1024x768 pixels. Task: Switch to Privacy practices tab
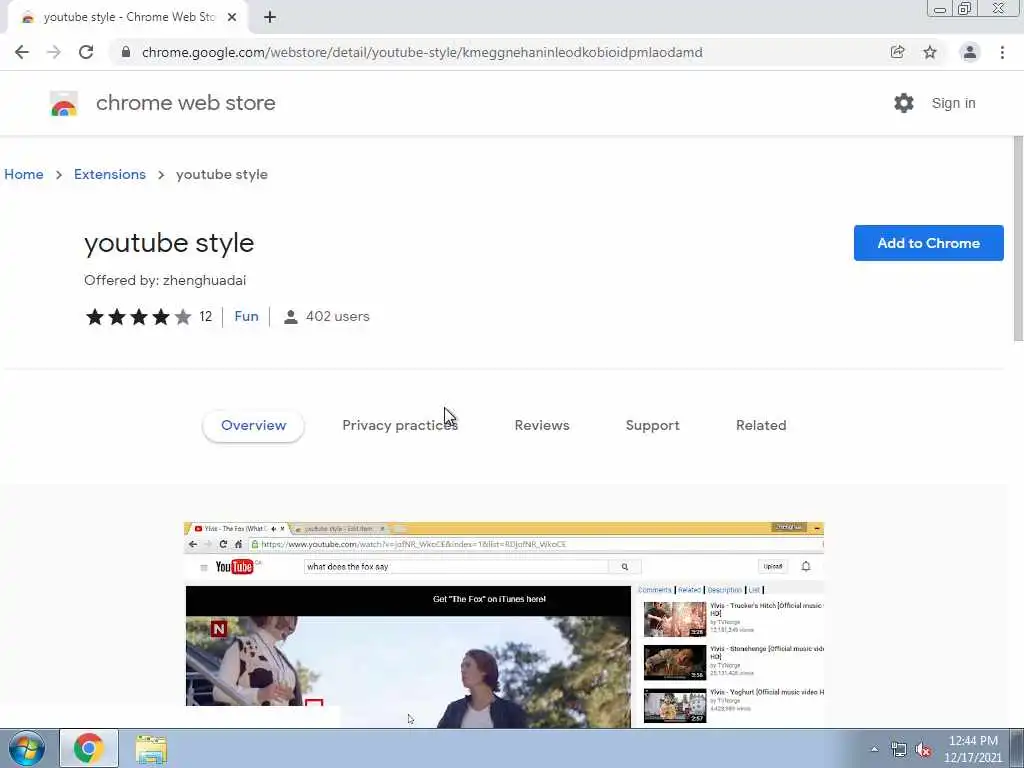coord(400,425)
